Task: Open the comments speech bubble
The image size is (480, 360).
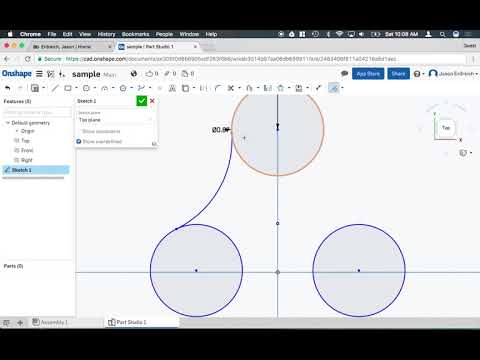Action: click(345, 73)
